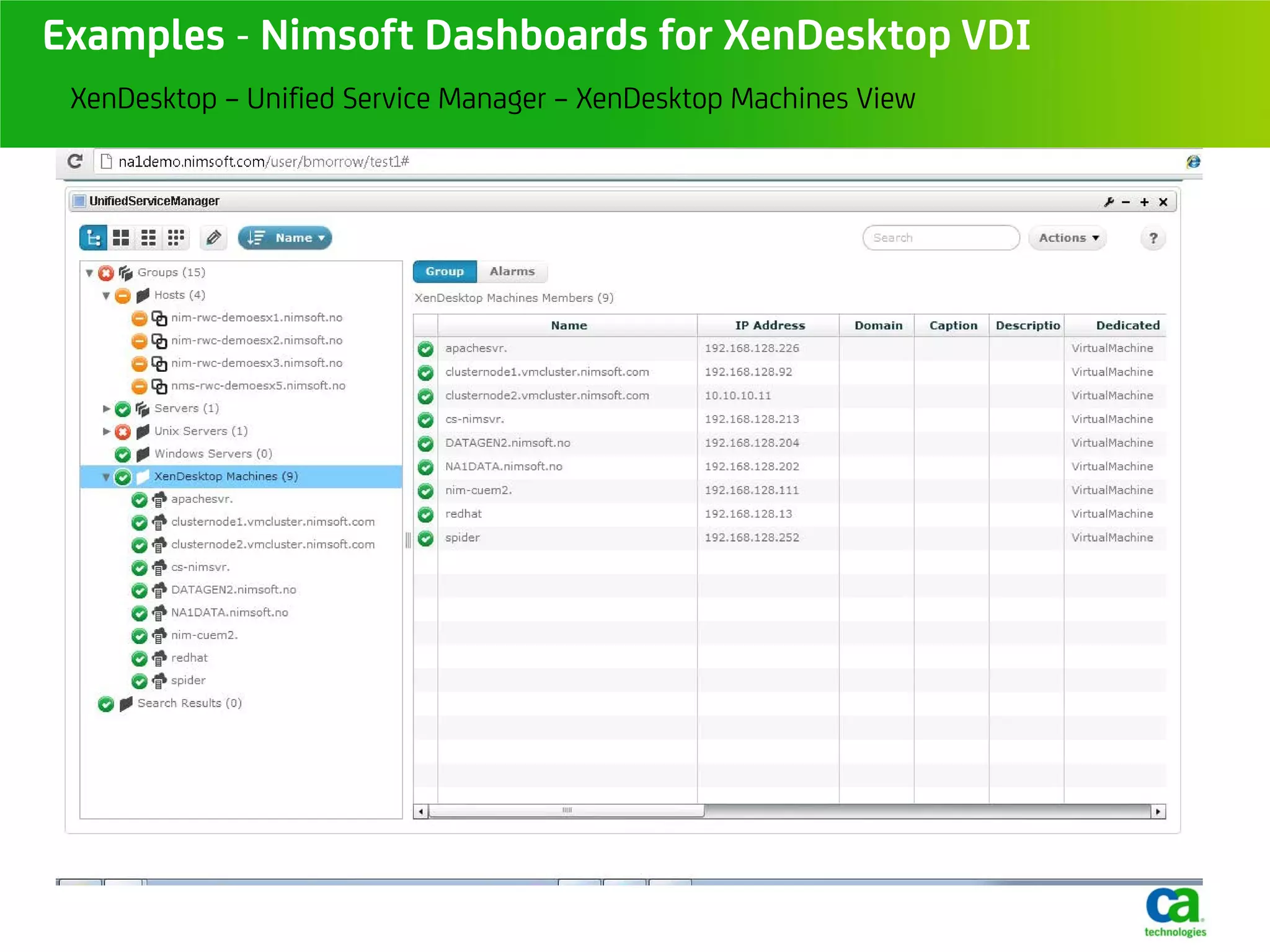Select the large tiles view icon
1270x952 pixels.
[x=121, y=238]
